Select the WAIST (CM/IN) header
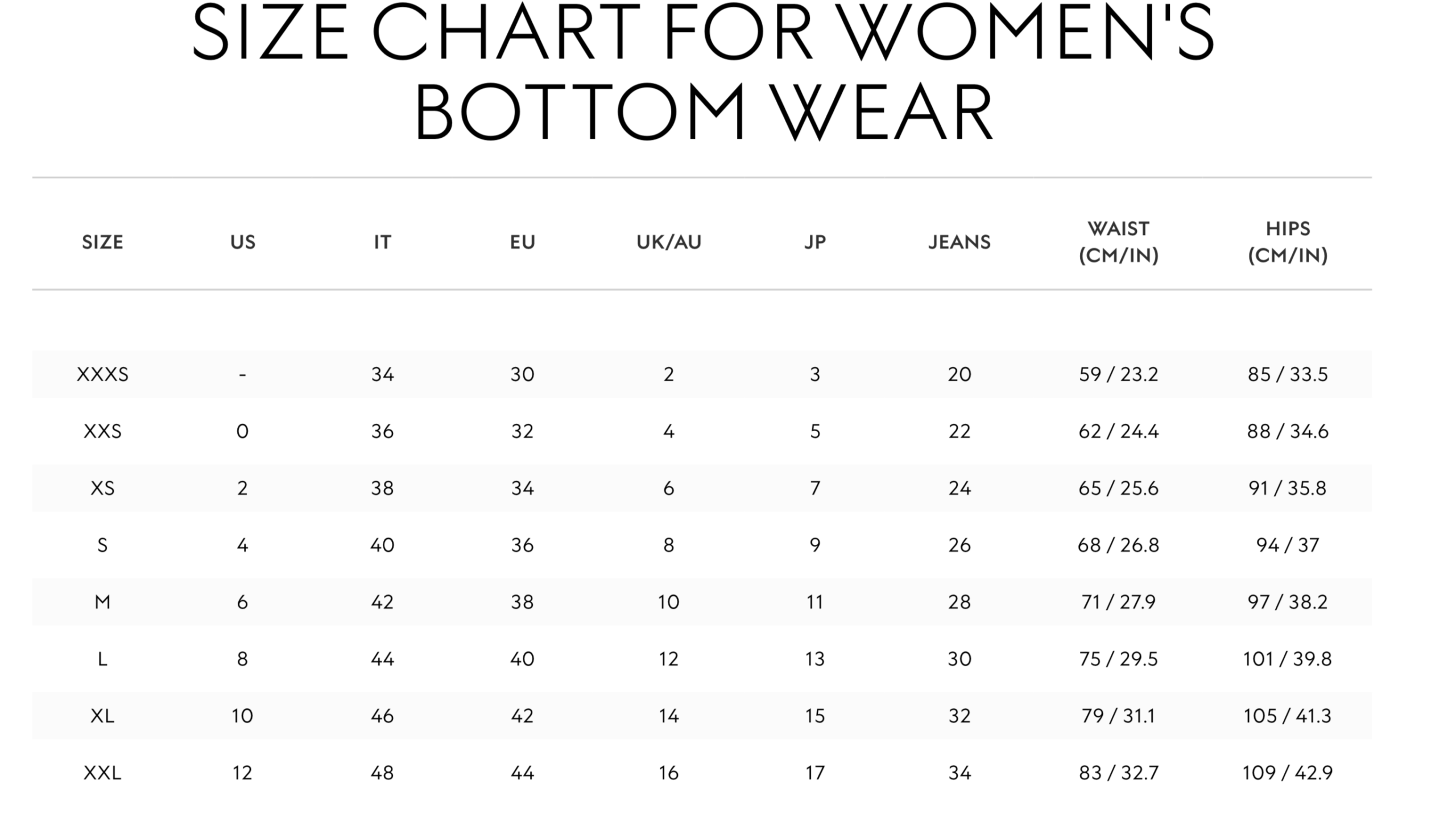The width and height of the screenshot is (1456, 822). tap(1119, 242)
